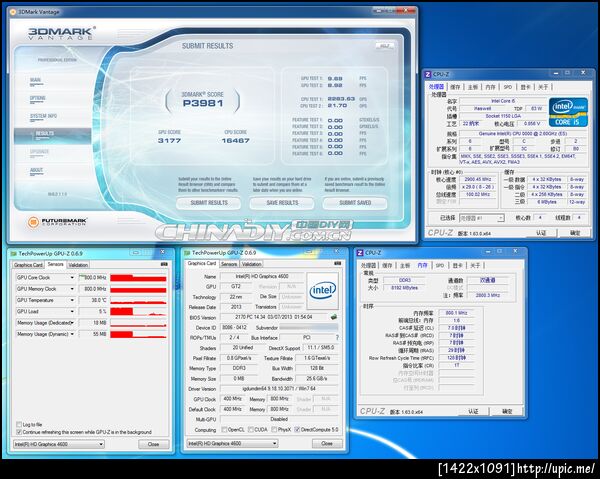Open Validation tab in GPU-Z Graphics Card window

click(251, 264)
